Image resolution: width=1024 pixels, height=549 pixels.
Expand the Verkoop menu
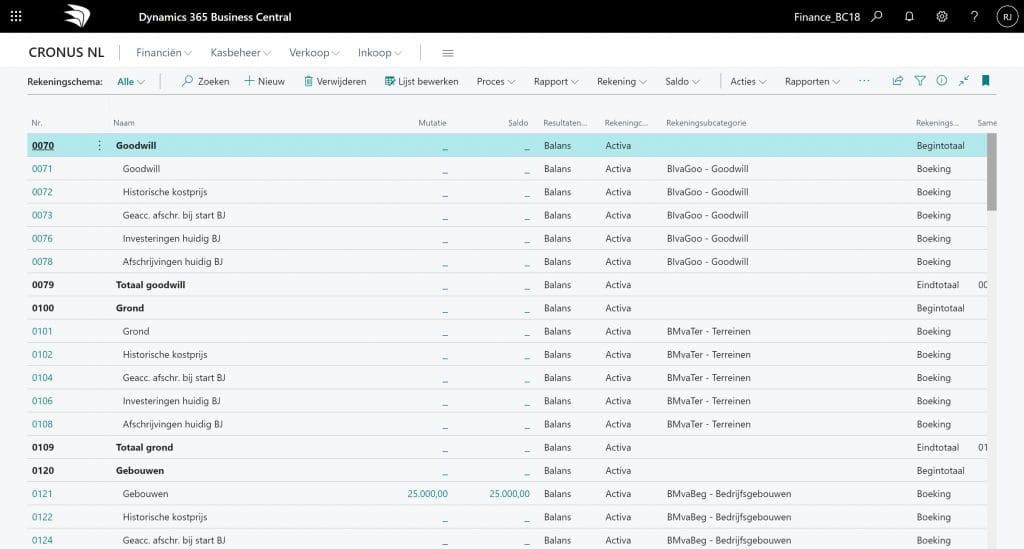314,53
